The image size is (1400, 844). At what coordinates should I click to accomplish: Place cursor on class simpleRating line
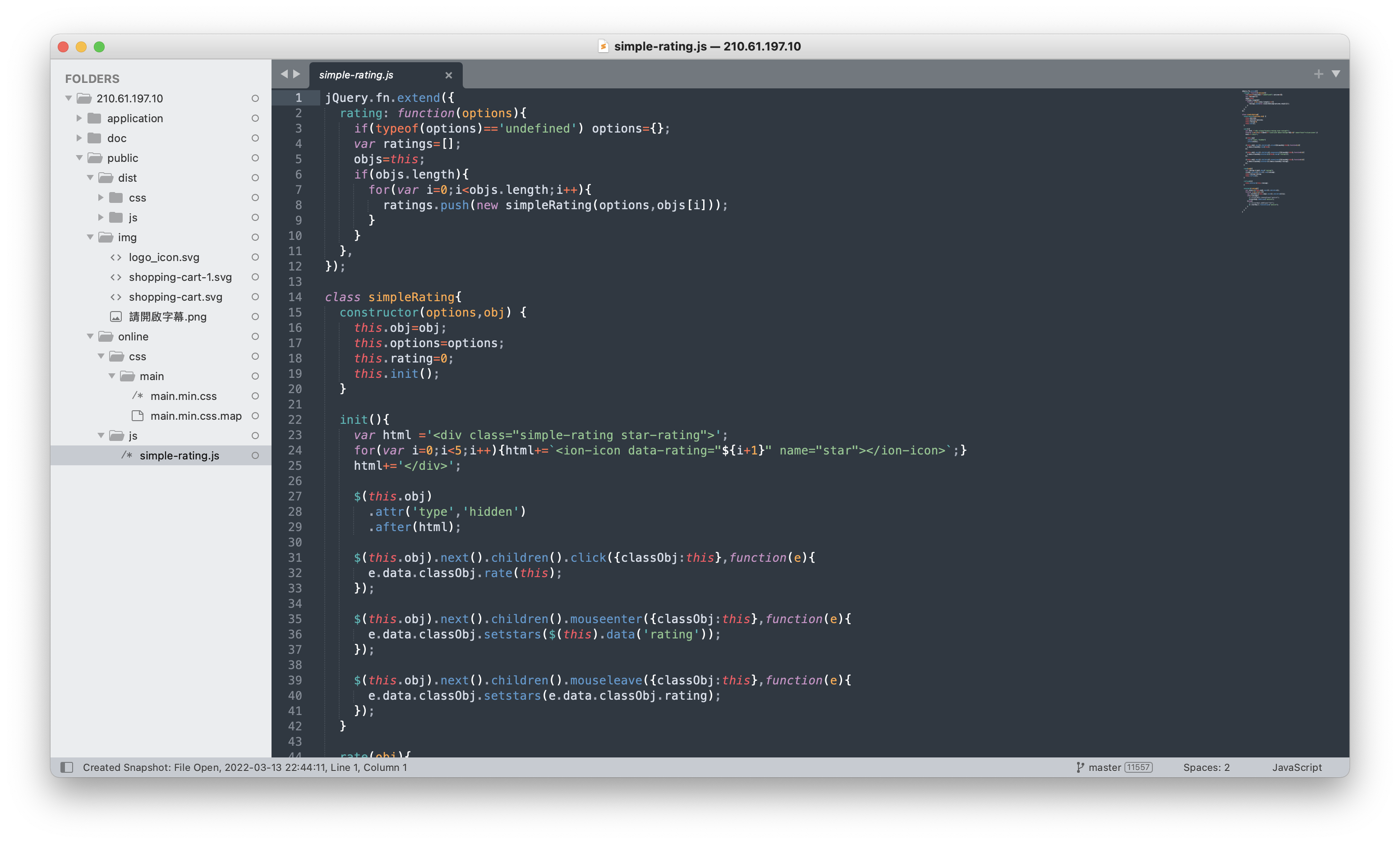click(393, 297)
